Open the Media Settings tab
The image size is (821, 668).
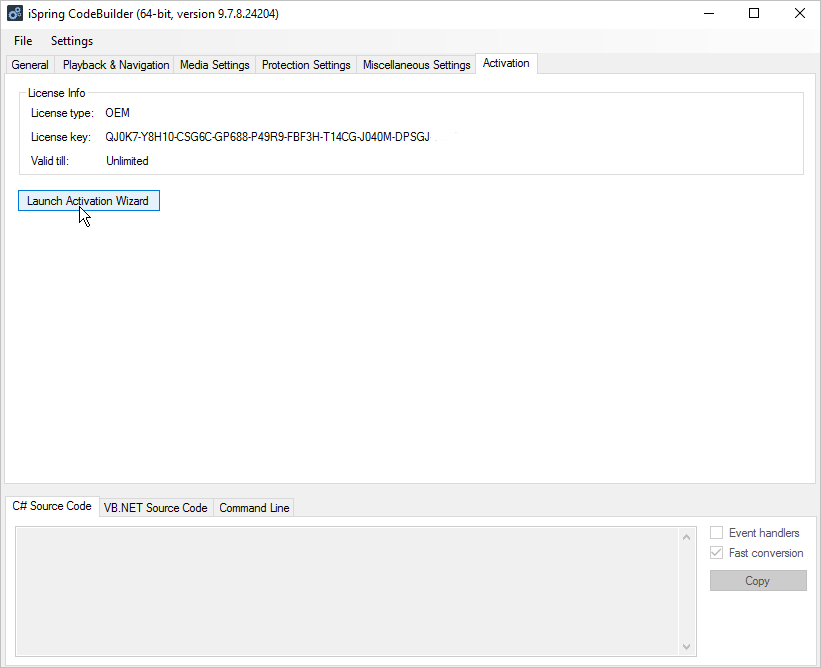coord(215,65)
